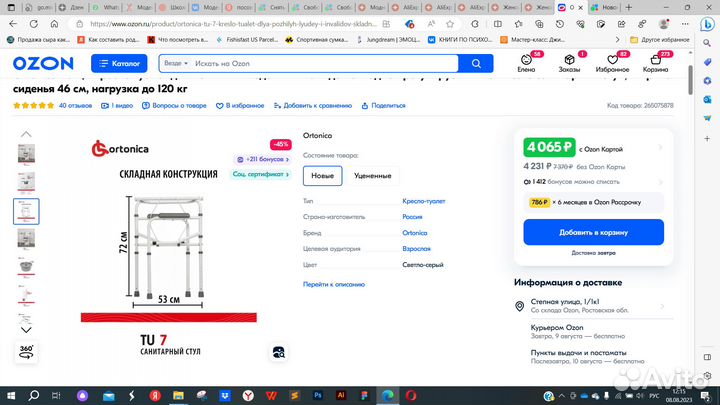Open the Корзина cart icon
Image resolution: width=720 pixels, height=405 pixels.
click(x=655, y=63)
